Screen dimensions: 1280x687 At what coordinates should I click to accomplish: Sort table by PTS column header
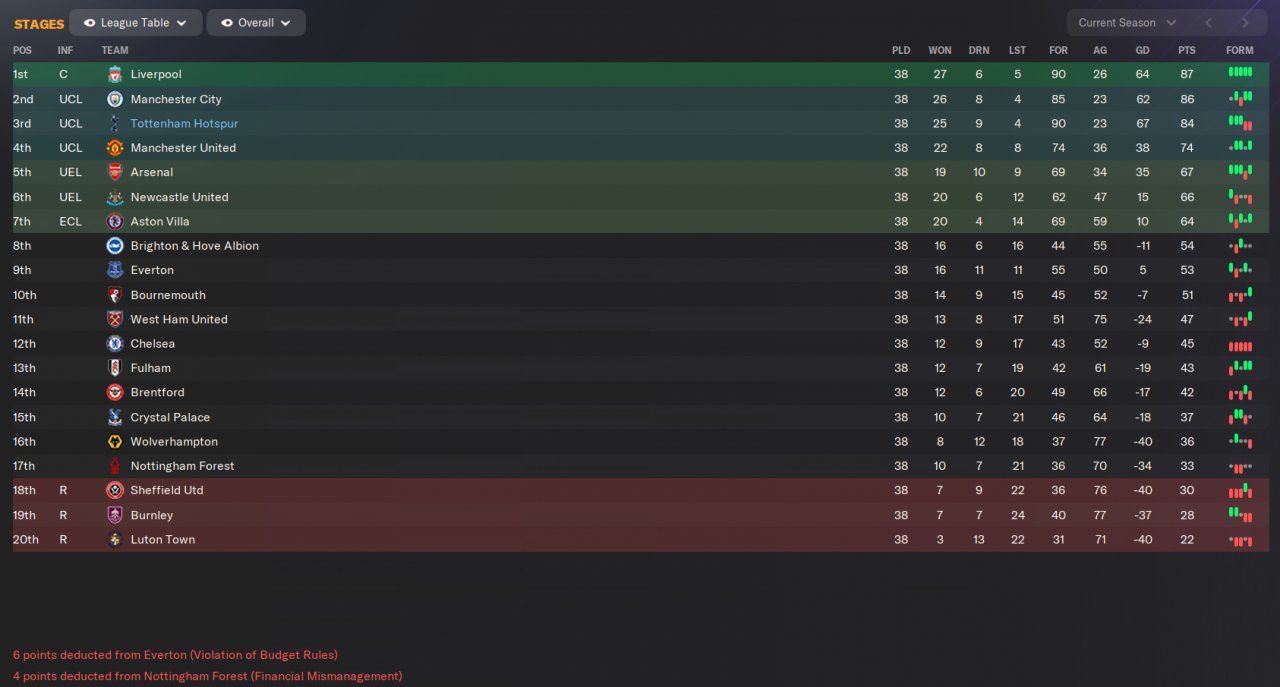pos(1187,50)
